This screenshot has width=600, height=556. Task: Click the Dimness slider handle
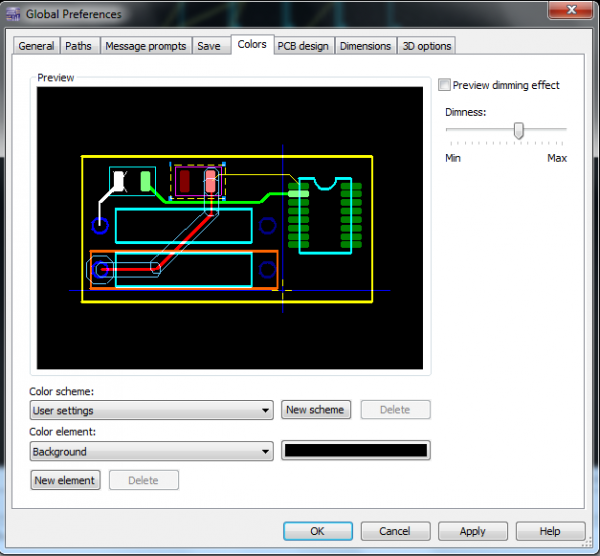click(x=518, y=130)
